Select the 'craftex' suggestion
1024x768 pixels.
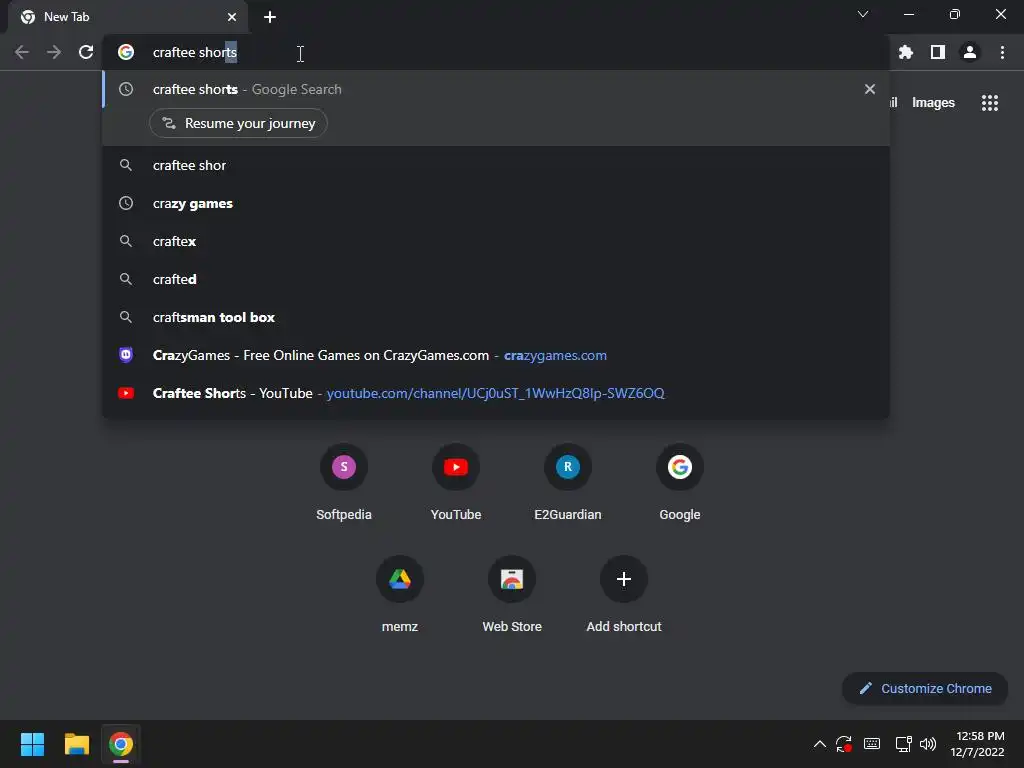click(x=496, y=241)
